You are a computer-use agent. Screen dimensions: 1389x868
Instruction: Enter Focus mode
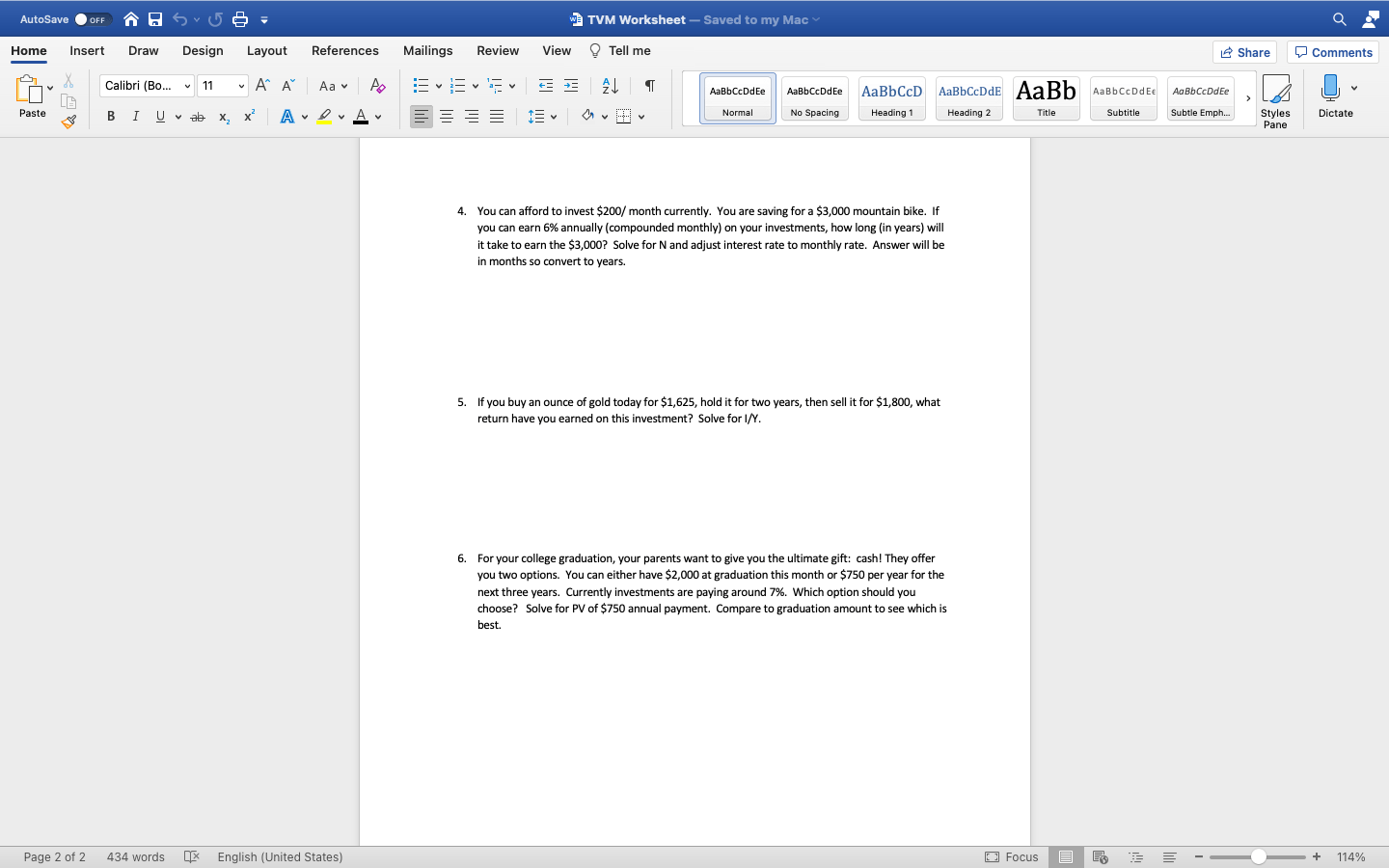click(x=1012, y=856)
